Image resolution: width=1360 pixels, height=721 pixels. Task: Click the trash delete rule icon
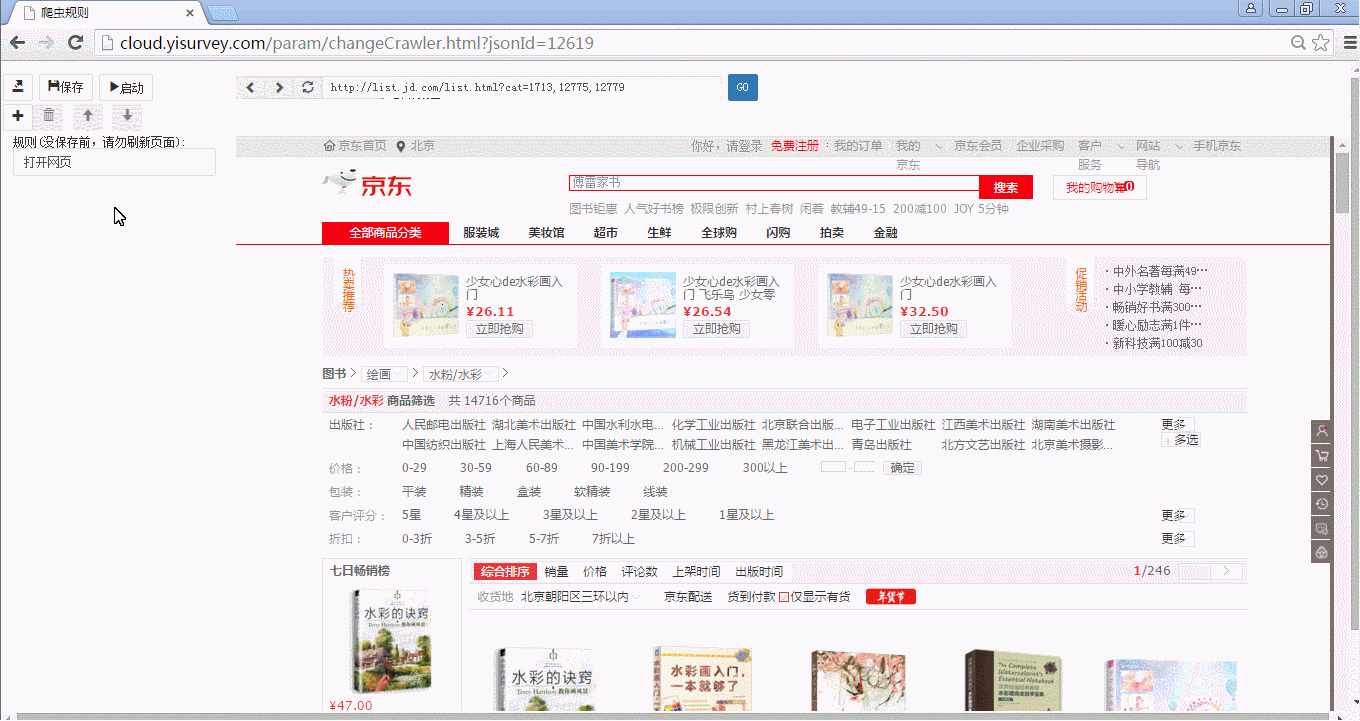[49, 116]
